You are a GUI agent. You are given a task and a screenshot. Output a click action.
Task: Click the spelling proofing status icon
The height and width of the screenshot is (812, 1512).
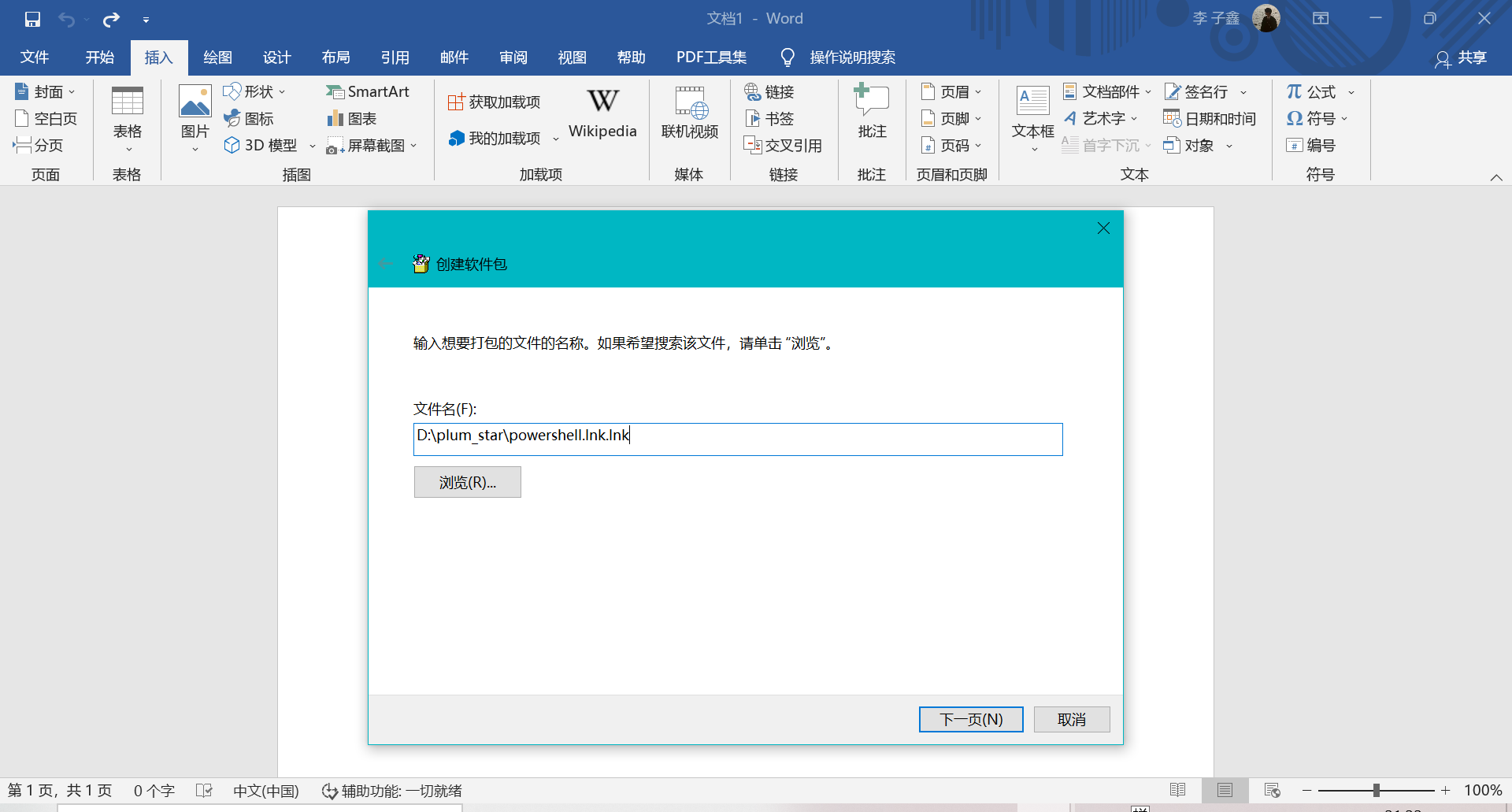click(x=204, y=790)
